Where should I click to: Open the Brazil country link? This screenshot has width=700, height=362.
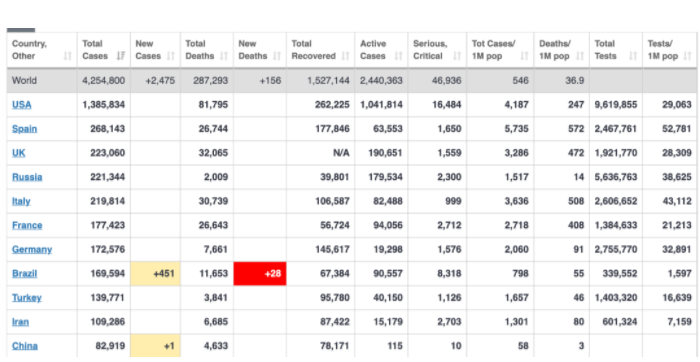(x=25, y=274)
